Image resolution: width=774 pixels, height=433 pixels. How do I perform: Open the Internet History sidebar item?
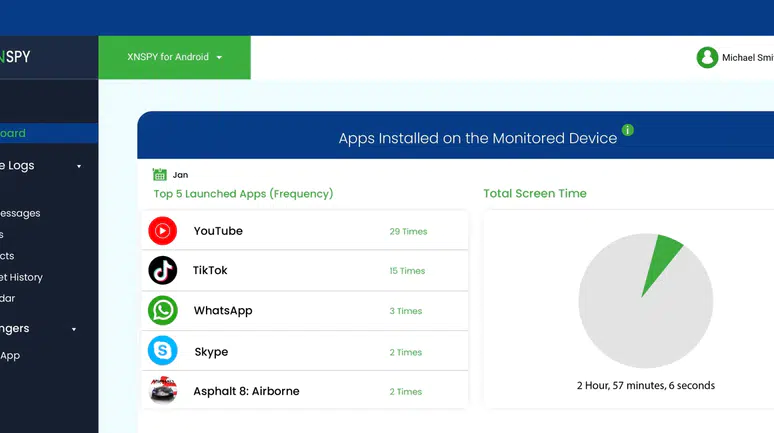pyautogui.click(x=21, y=277)
